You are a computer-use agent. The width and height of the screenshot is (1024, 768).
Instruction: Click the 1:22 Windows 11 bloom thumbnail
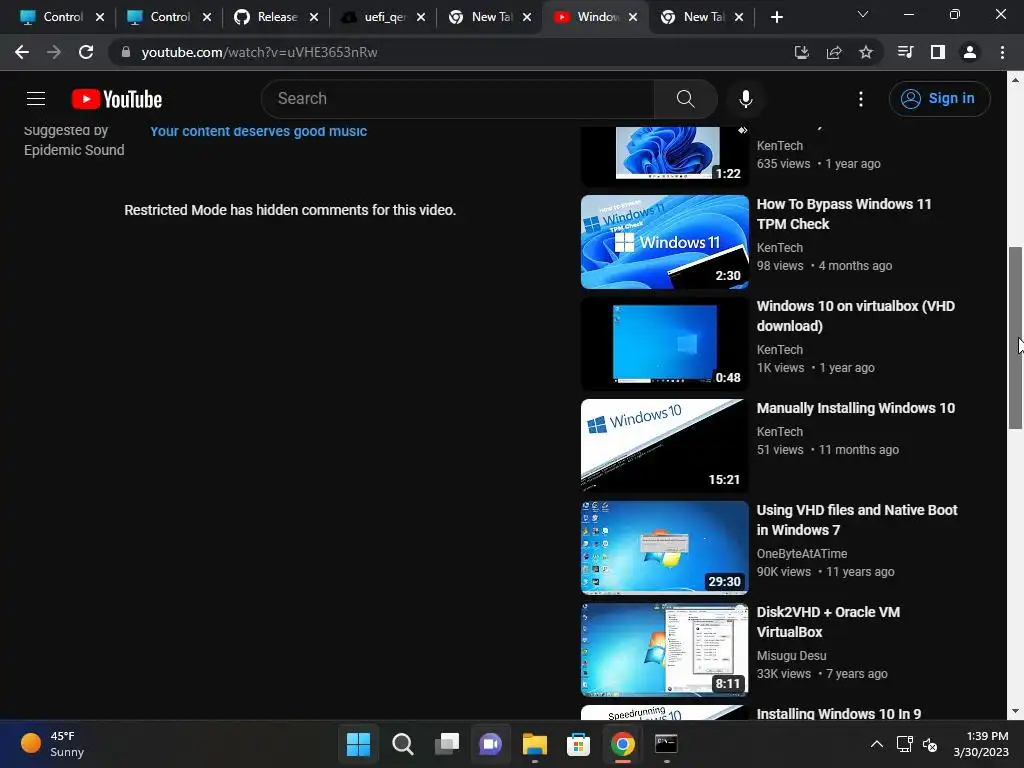[x=665, y=155]
